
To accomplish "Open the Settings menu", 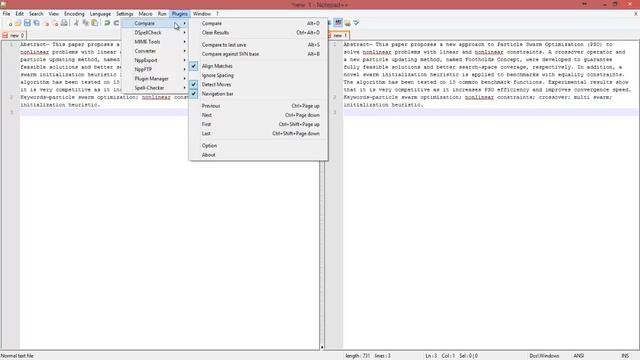I will [x=124, y=14].
